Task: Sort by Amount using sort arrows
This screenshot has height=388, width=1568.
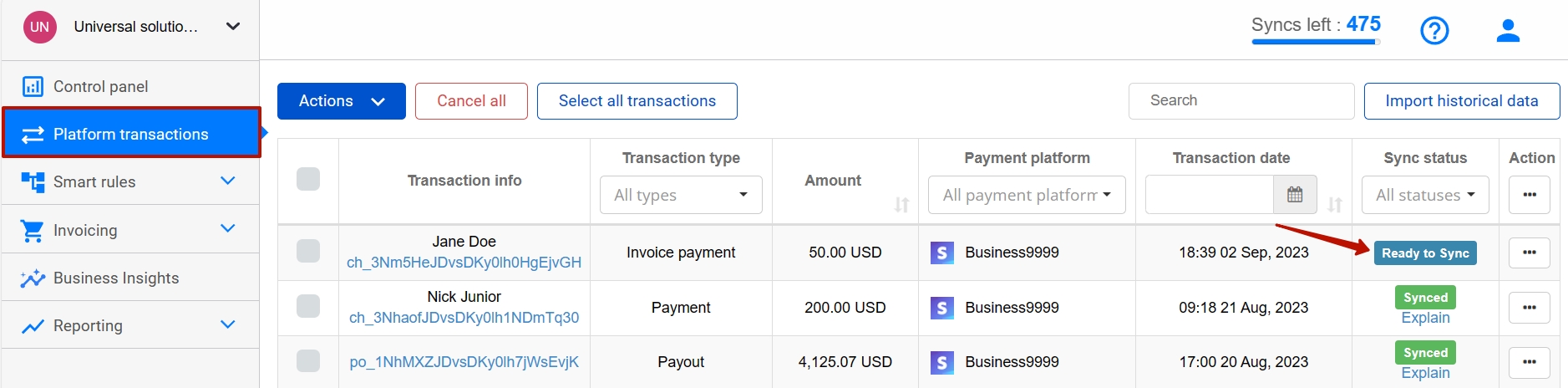Action: click(x=901, y=205)
